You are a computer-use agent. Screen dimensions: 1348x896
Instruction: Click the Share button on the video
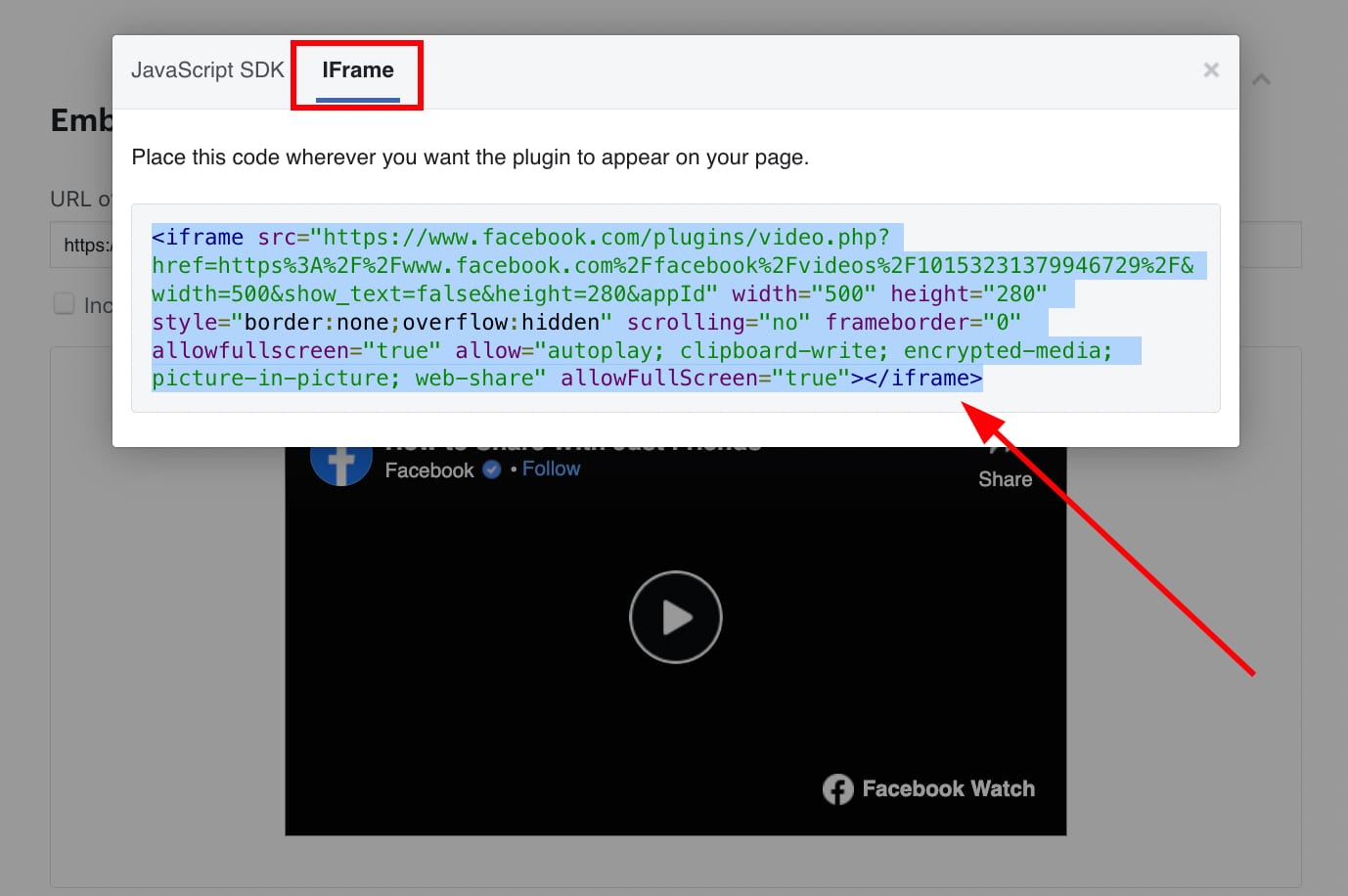tap(1005, 478)
